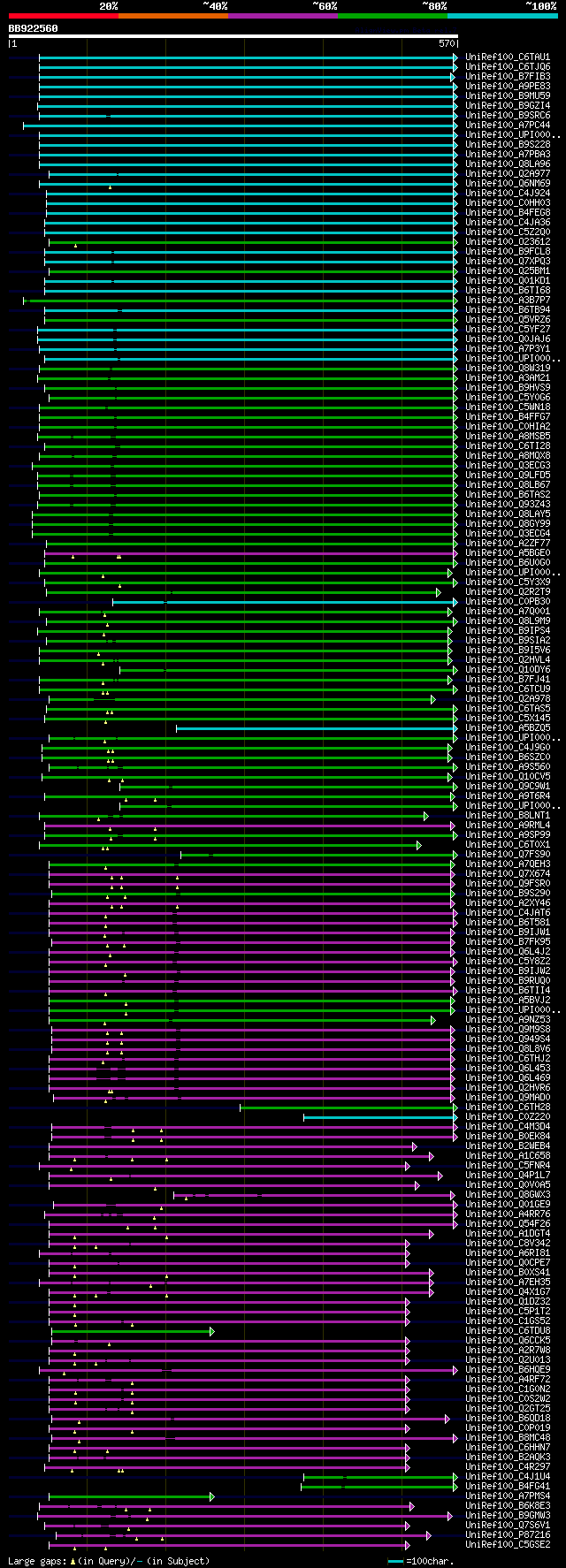This screenshot has height=1568, width=566.
Task: Click the label UniRef100_Q2A978
Action: 508,699
